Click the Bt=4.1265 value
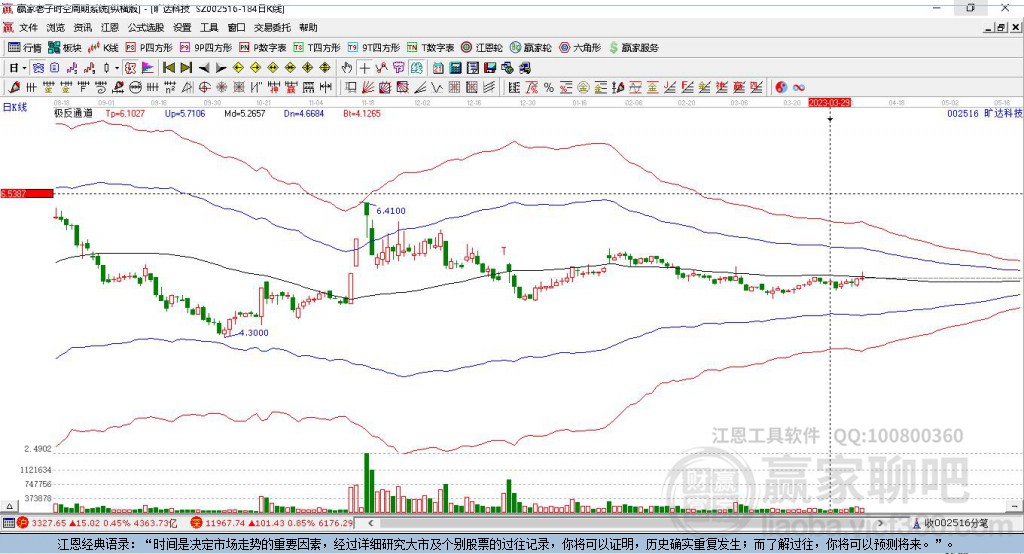This screenshot has width=1024, height=554. [362, 113]
